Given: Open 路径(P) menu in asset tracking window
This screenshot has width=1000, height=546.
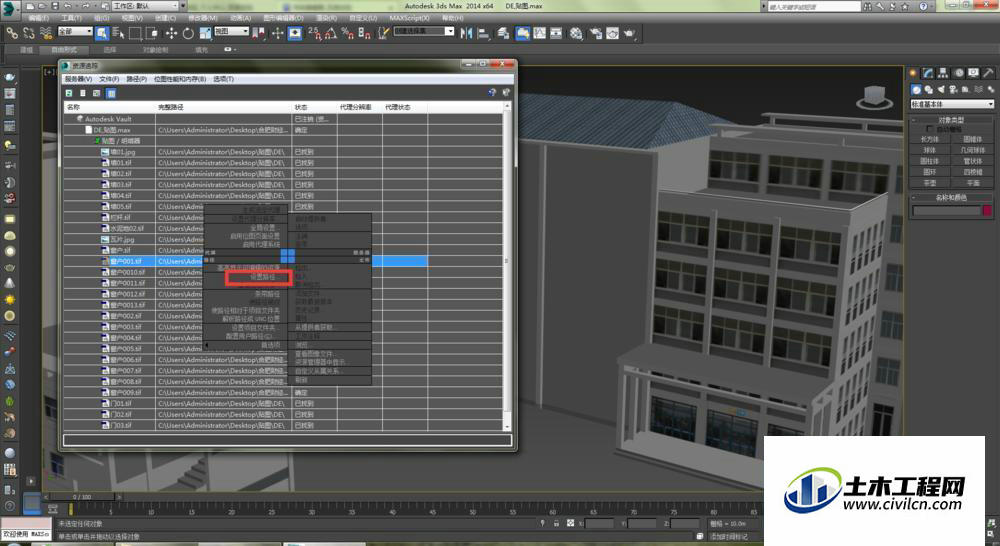Looking at the screenshot, I should pos(136,79).
